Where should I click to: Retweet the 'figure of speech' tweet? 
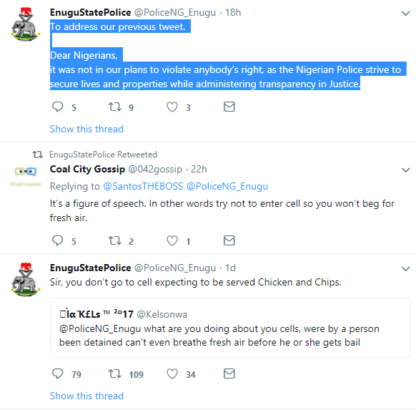coord(115,240)
